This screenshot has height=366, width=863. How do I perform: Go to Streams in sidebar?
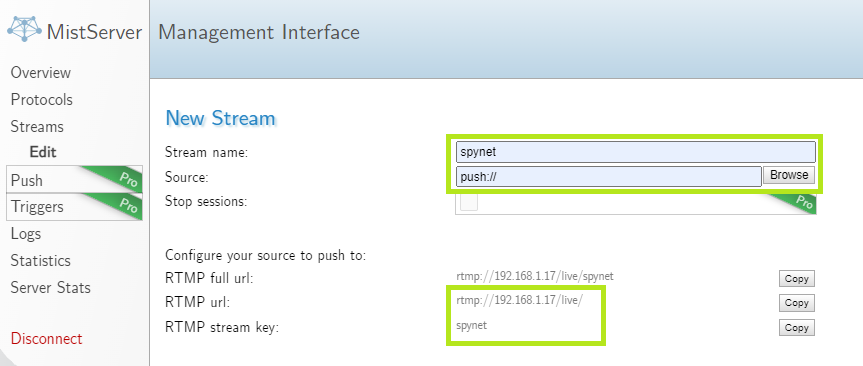click(x=37, y=127)
